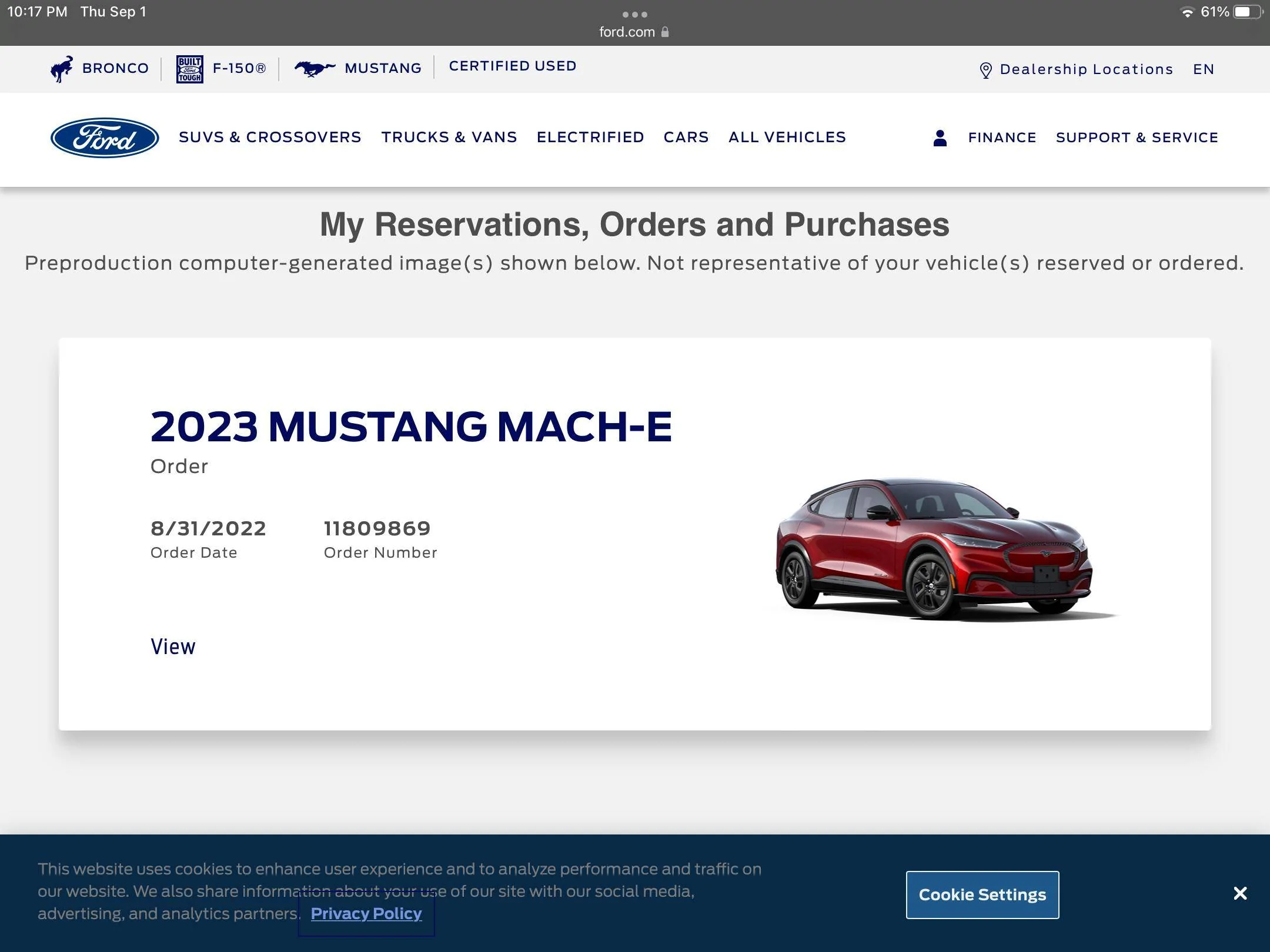Go to the Bronco text link
Image resolution: width=1270 pixels, height=952 pixels.
click(x=115, y=68)
